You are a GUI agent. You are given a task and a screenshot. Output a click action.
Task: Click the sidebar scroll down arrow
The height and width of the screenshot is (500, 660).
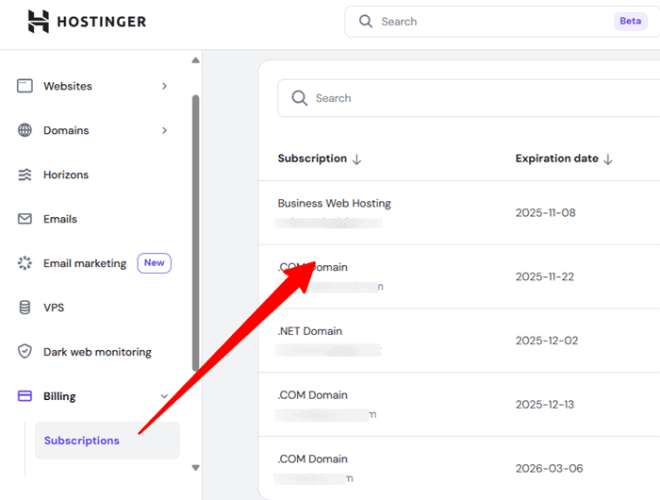coord(195,468)
